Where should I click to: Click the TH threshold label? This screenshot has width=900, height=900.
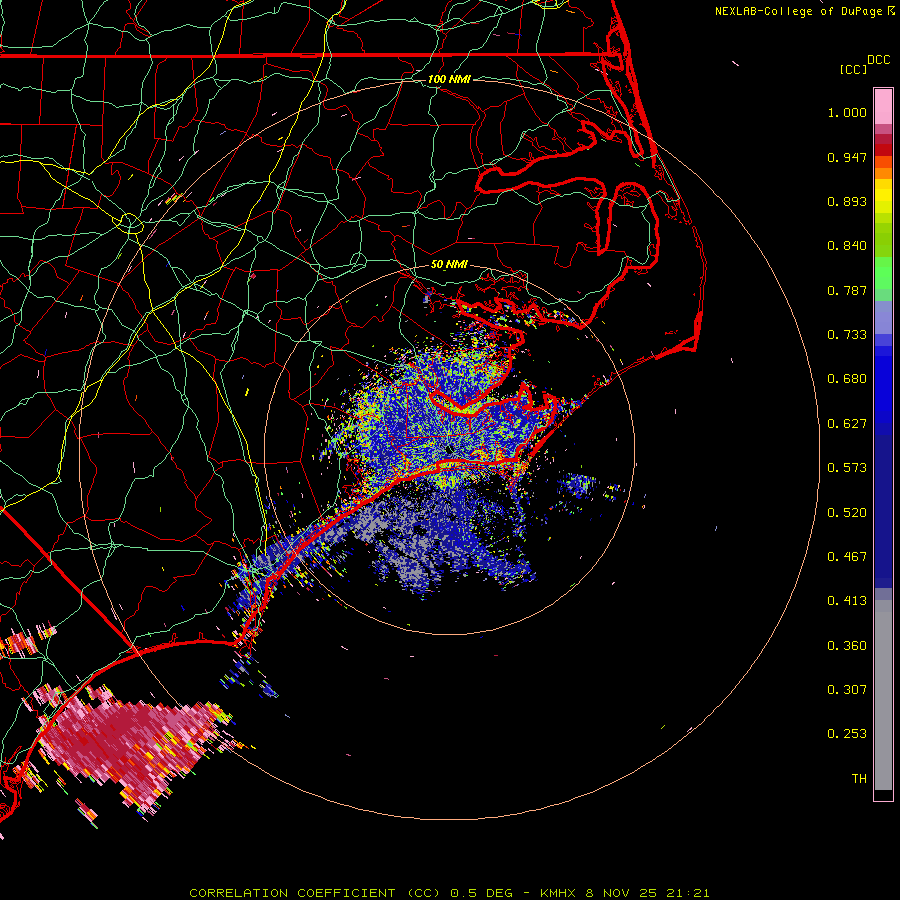pyautogui.click(x=859, y=779)
